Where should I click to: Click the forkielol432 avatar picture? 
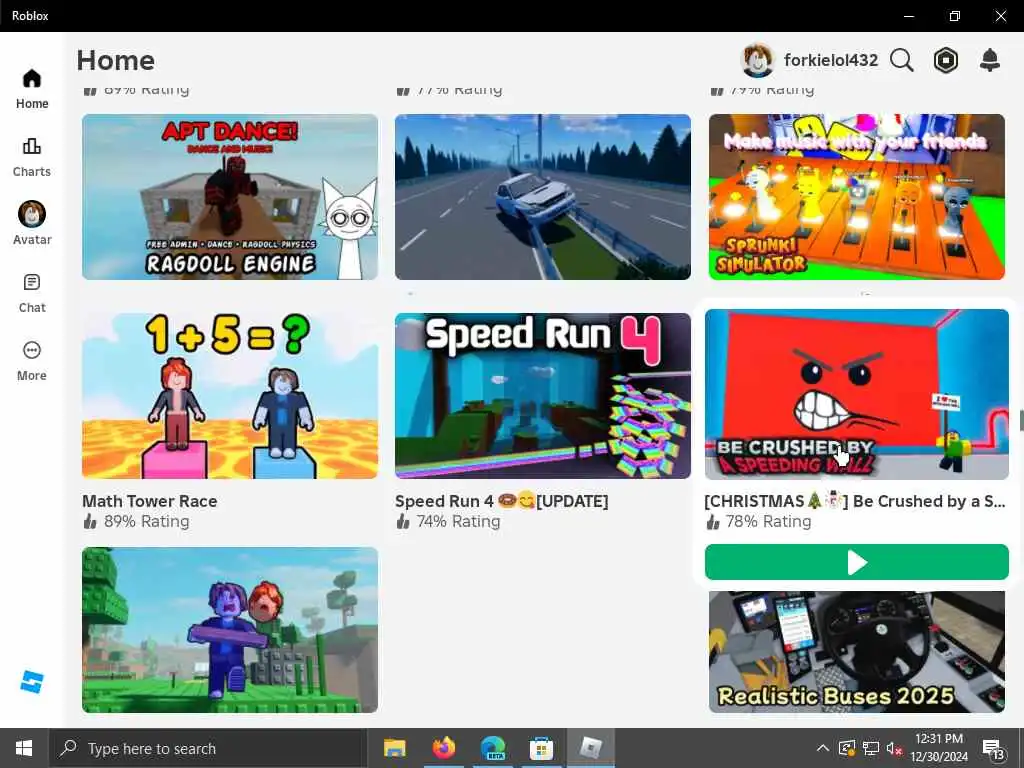click(758, 60)
